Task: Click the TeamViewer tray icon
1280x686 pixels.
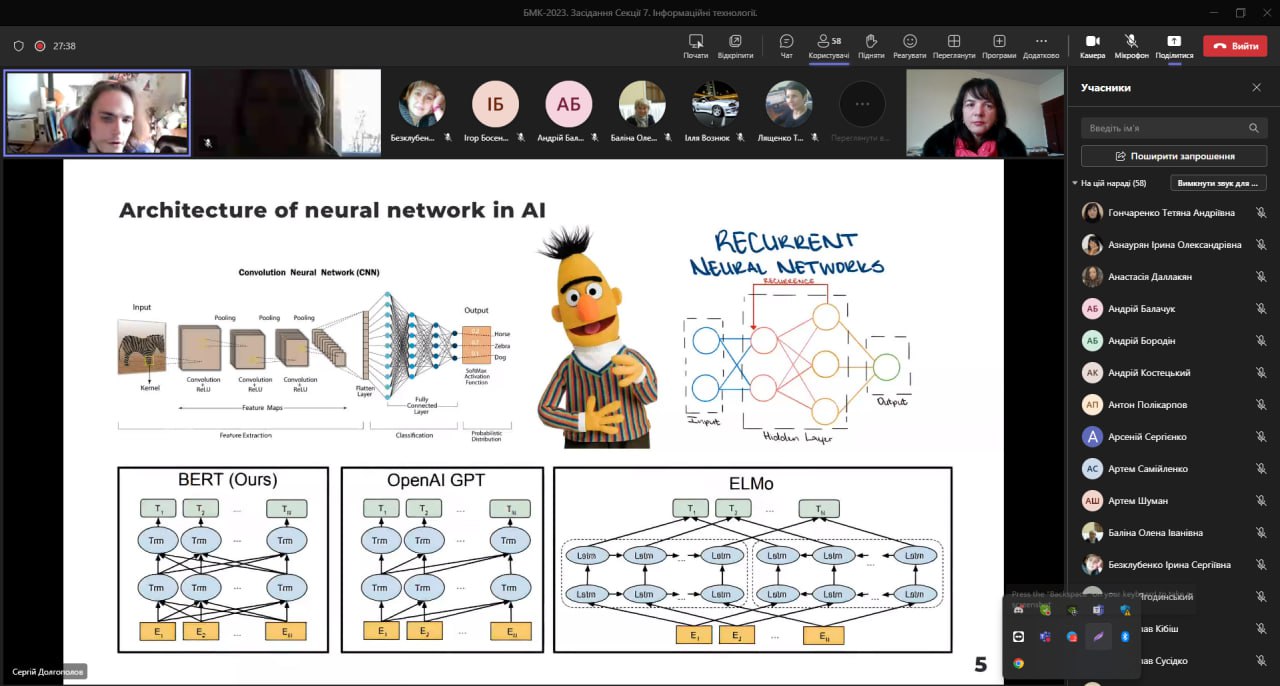Action: [x=1018, y=636]
